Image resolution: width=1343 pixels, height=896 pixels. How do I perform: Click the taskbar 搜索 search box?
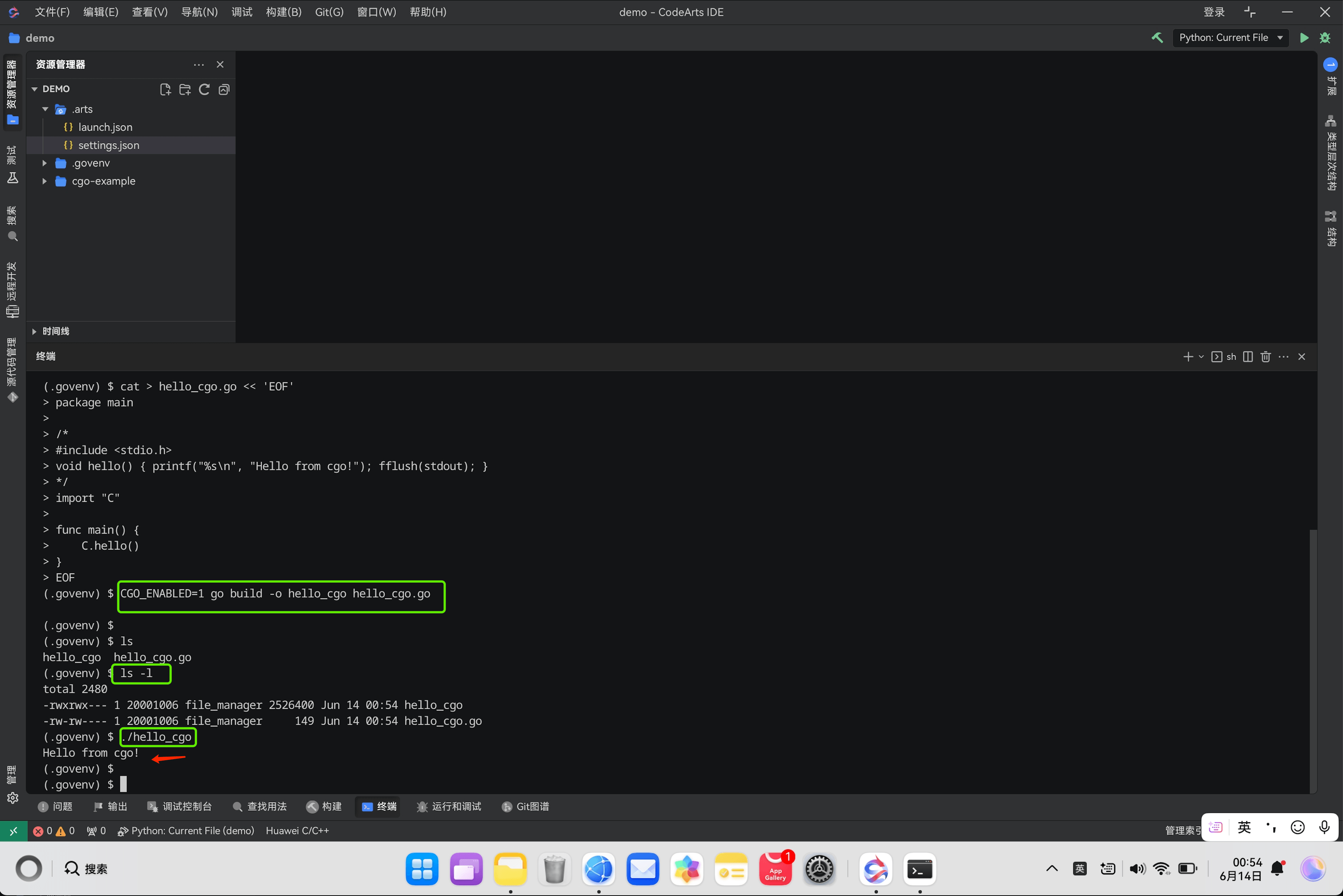pos(86,869)
